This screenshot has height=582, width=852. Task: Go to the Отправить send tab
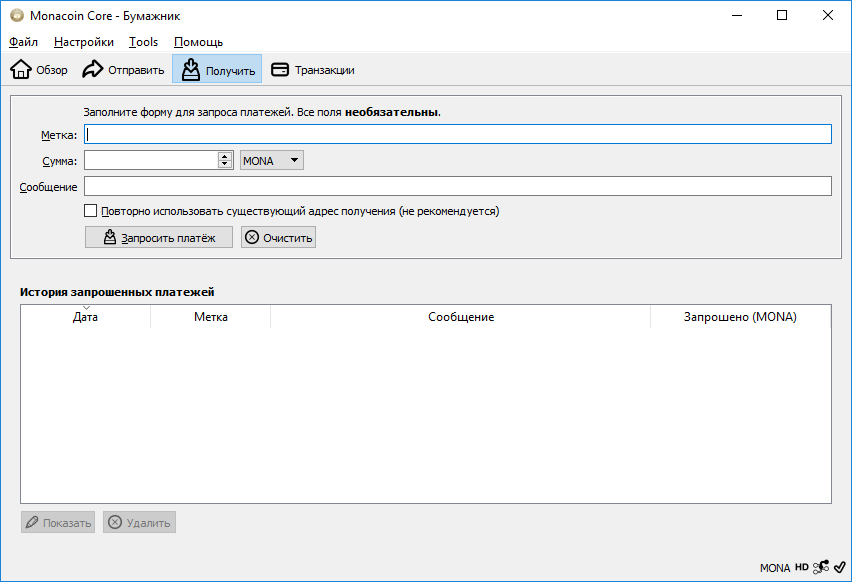[x=123, y=70]
